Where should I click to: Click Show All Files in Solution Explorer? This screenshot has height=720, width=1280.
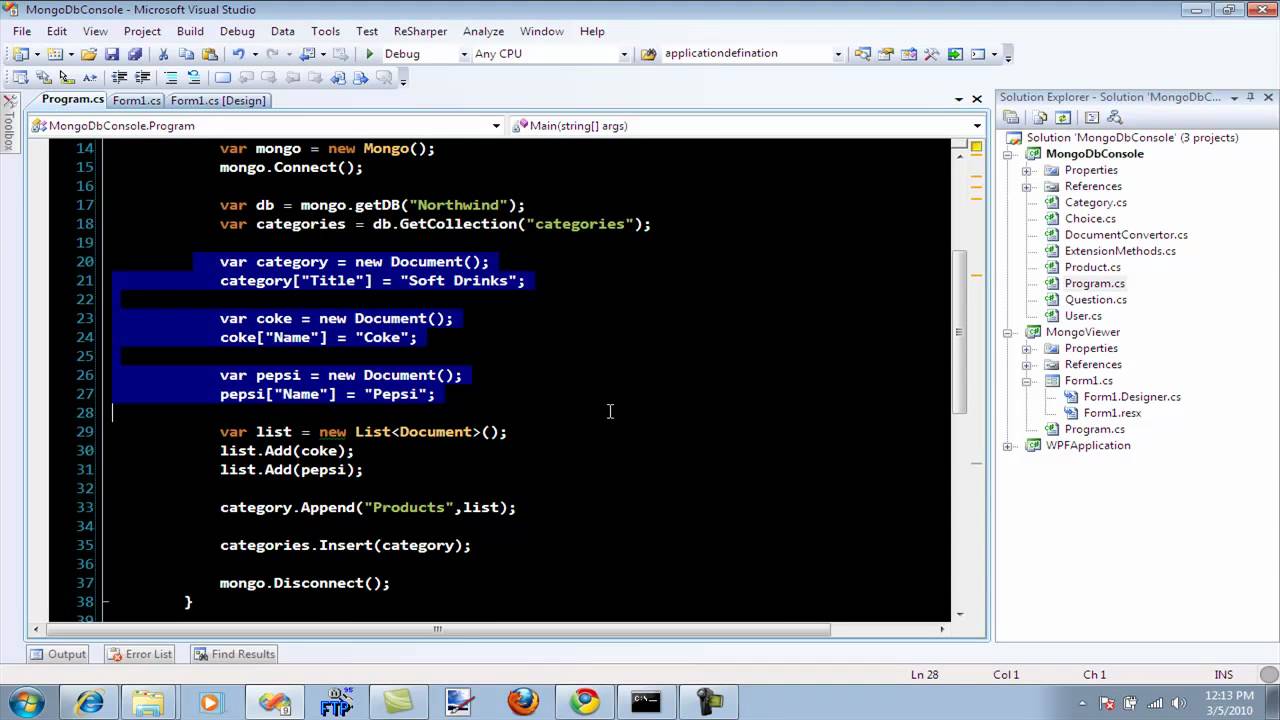(x=1040, y=117)
